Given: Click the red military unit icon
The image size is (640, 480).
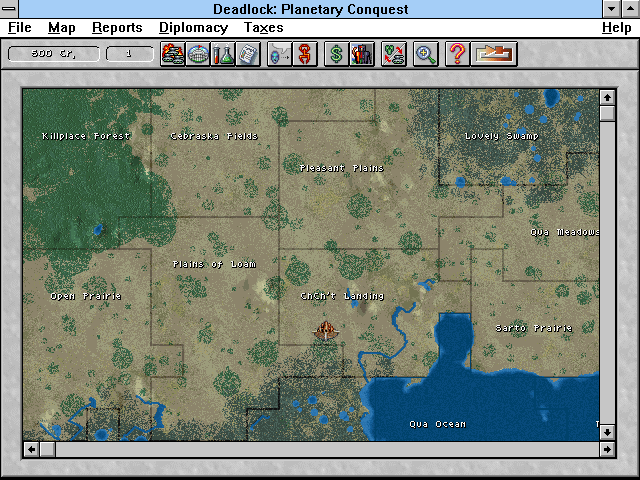Looking at the screenshot, I should (x=304, y=54).
